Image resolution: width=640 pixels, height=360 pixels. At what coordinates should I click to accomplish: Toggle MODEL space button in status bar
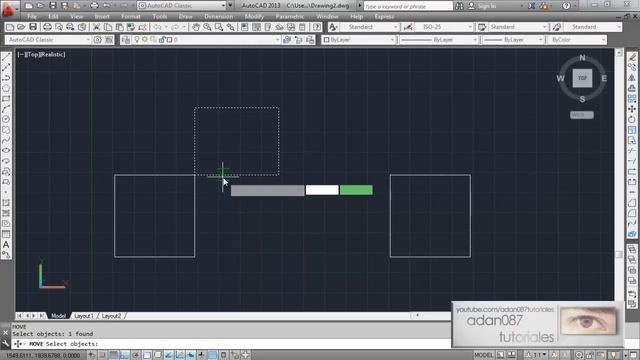[x=484, y=355]
